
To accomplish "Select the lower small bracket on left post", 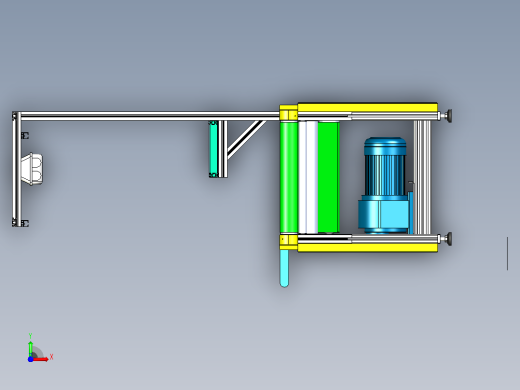I will point(25,223).
